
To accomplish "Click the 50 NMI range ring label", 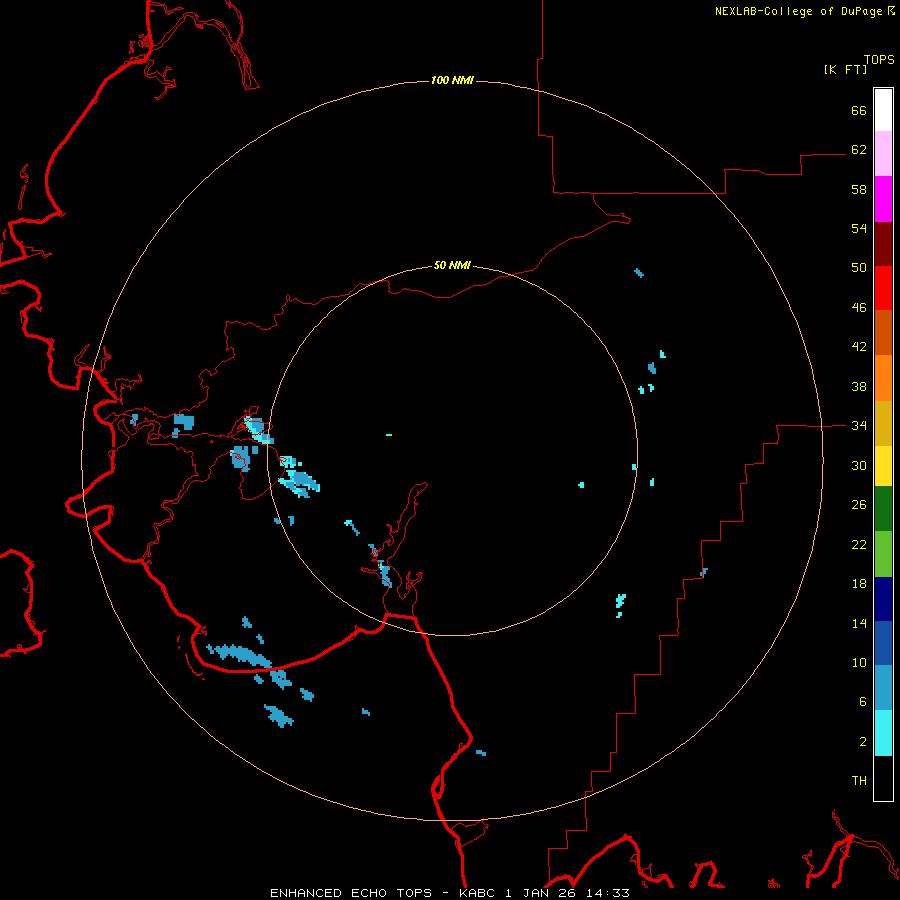I will (452, 265).
